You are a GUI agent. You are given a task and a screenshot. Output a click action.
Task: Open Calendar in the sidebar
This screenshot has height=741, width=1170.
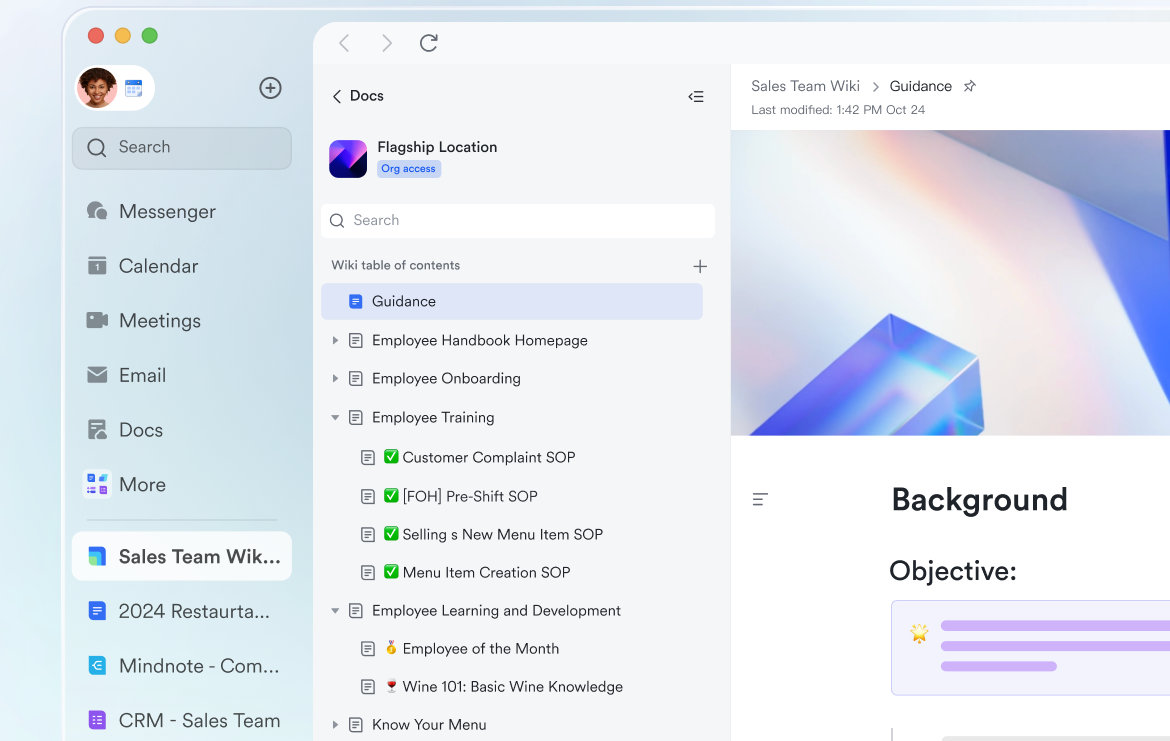coord(143,266)
